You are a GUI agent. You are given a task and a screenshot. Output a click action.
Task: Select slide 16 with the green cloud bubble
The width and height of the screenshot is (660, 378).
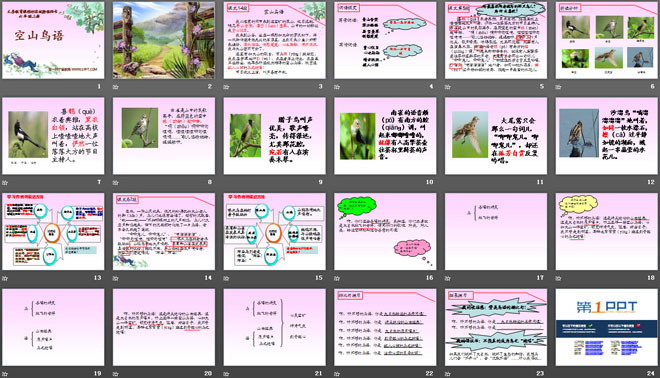[x=385, y=232]
